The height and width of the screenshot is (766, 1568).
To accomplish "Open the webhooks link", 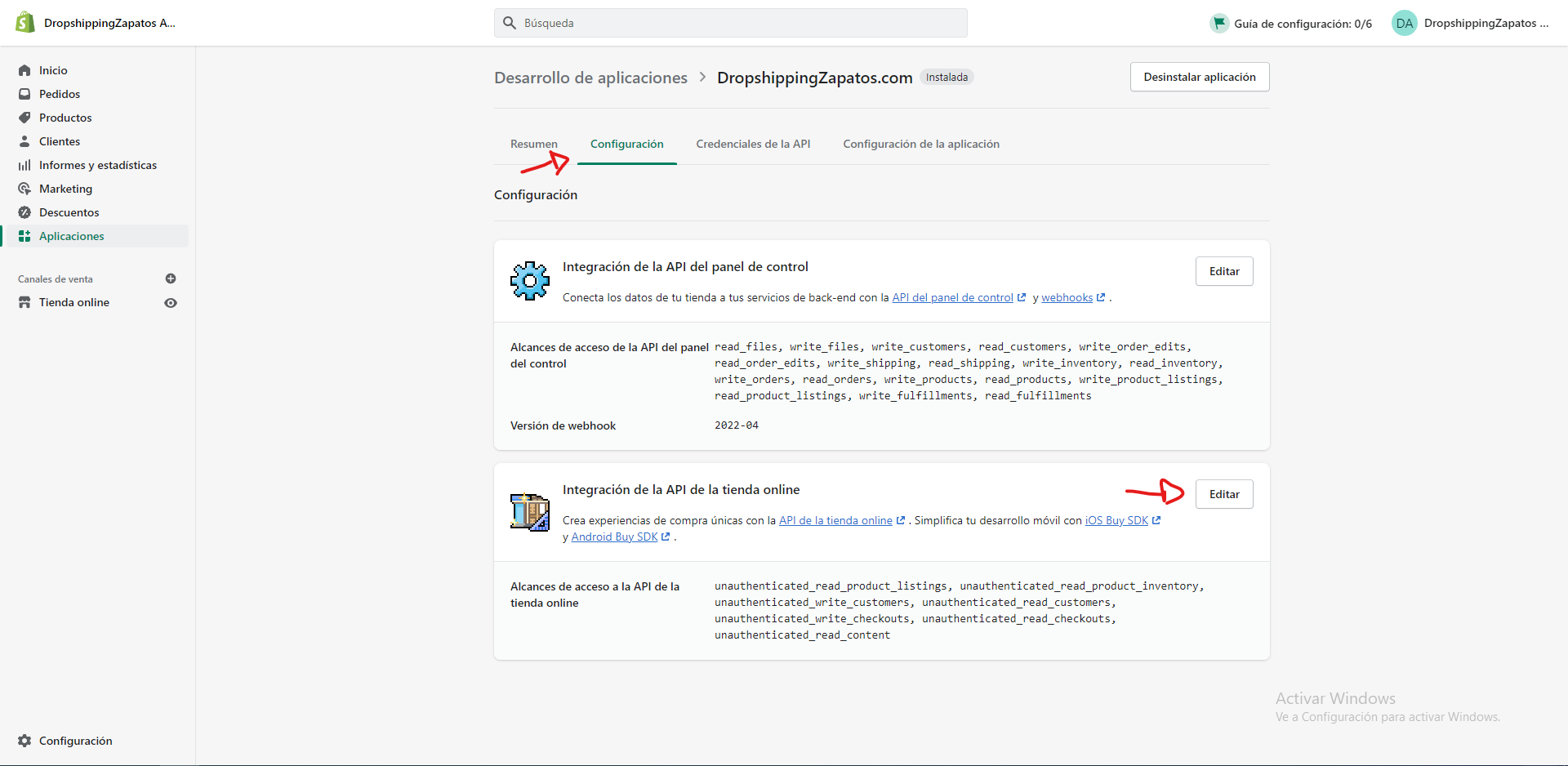I will (x=1067, y=297).
